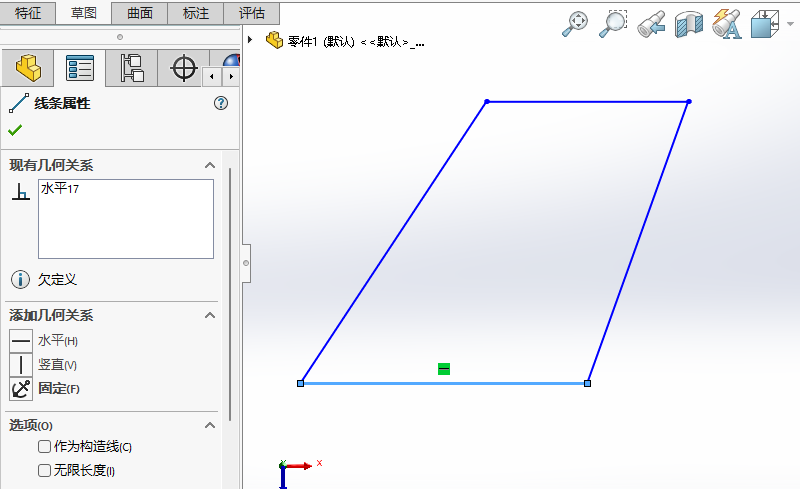The height and width of the screenshot is (489, 800).
Task: Switch to the PropertyManager tab
Action: point(80,68)
